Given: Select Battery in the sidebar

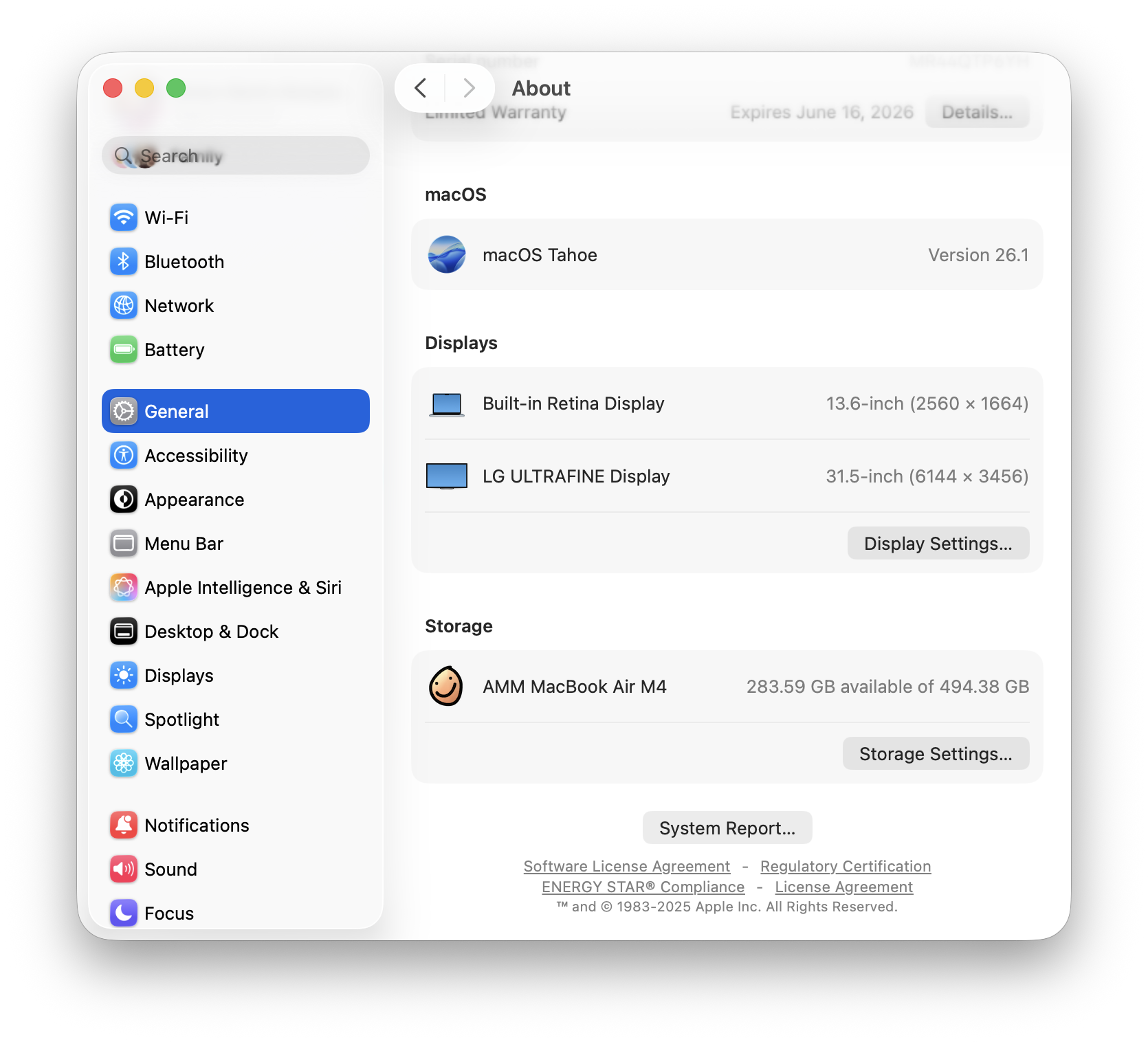Looking at the screenshot, I should click(x=236, y=349).
